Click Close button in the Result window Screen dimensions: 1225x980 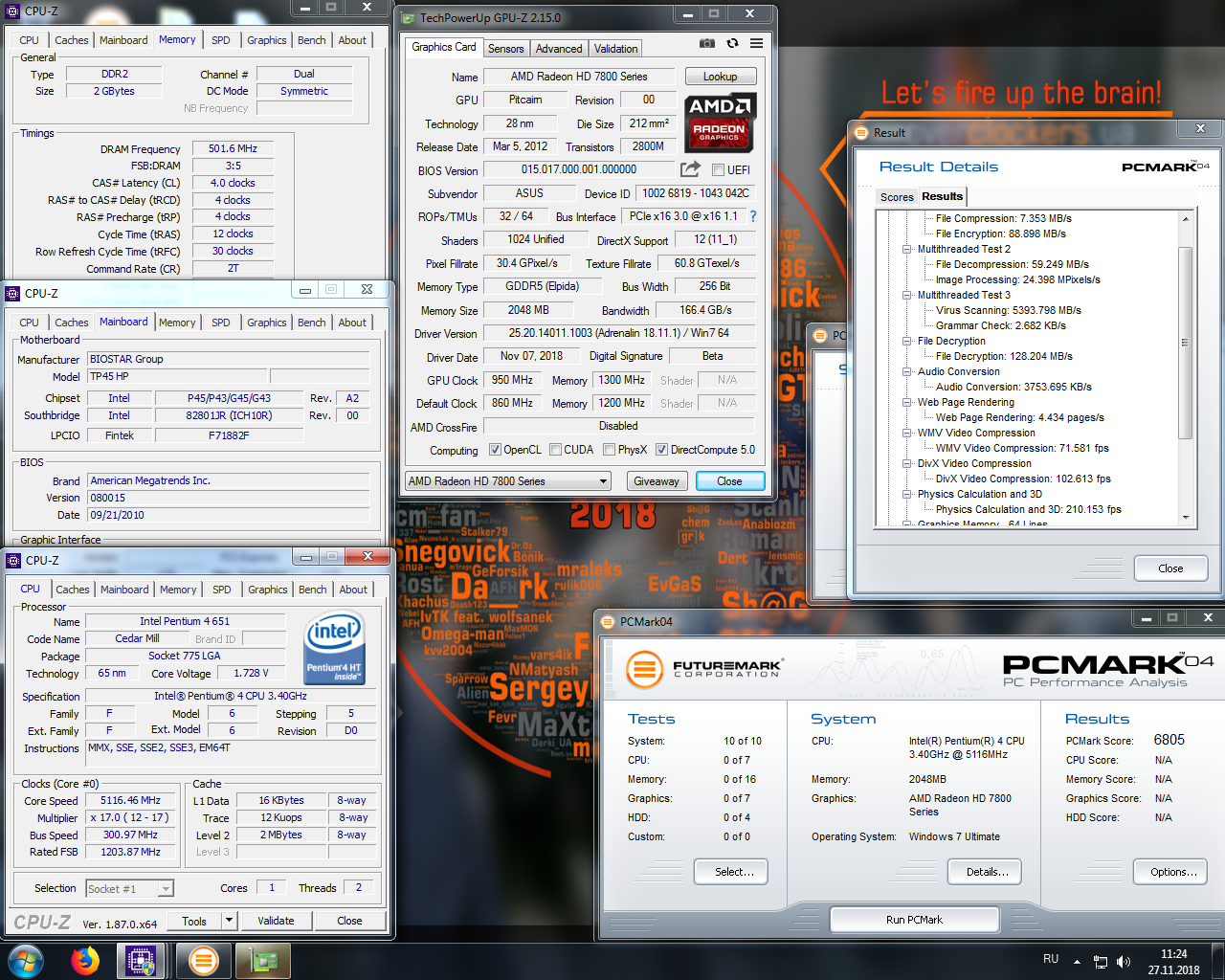point(1170,568)
